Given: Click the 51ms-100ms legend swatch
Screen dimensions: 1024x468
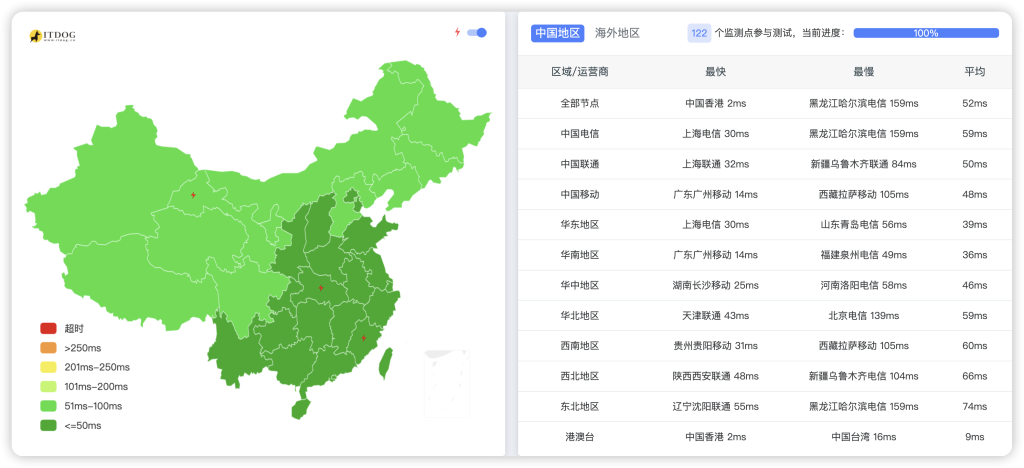Looking at the screenshot, I should 48,406.
